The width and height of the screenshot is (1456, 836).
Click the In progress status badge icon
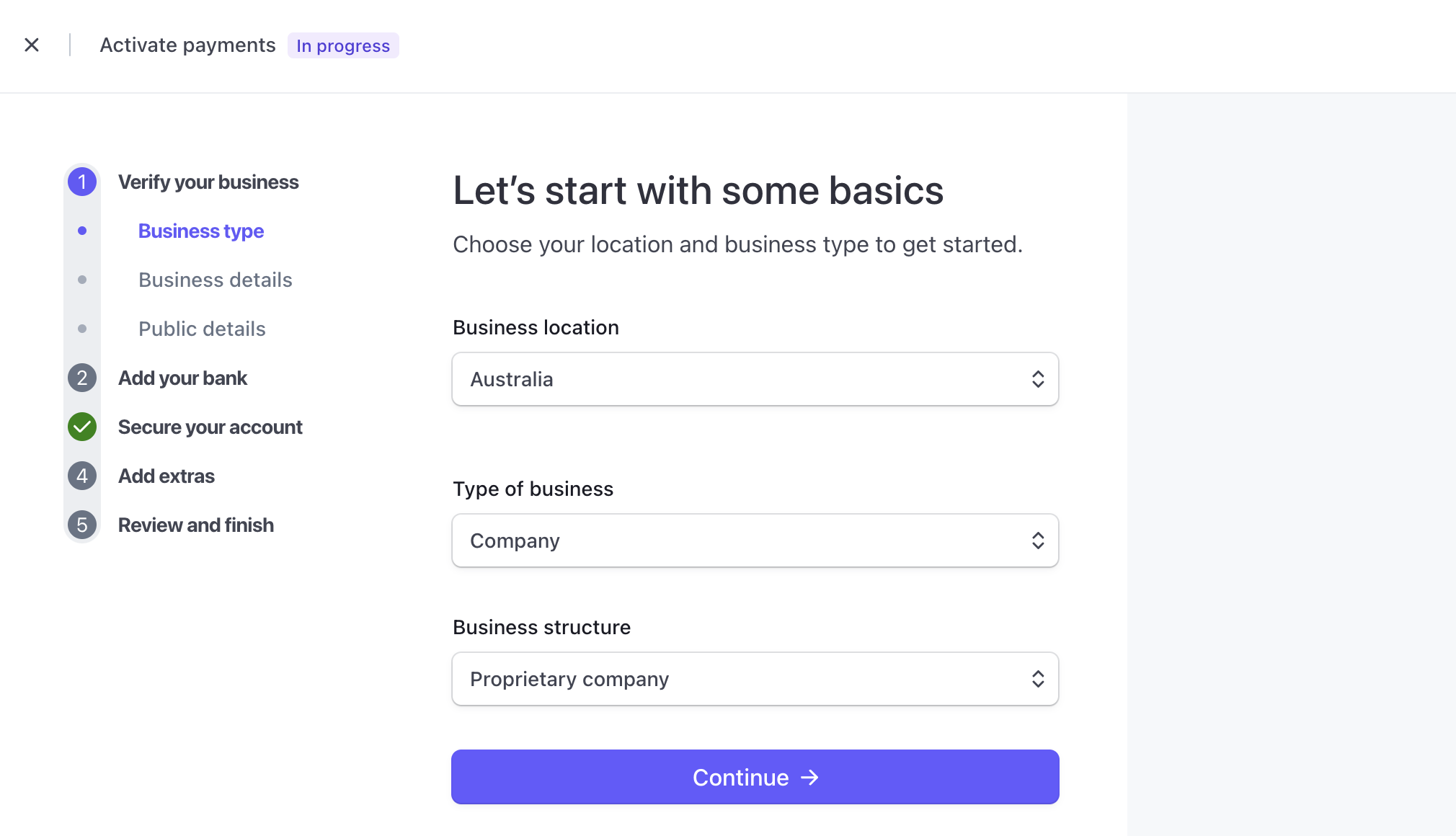tap(343, 45)
